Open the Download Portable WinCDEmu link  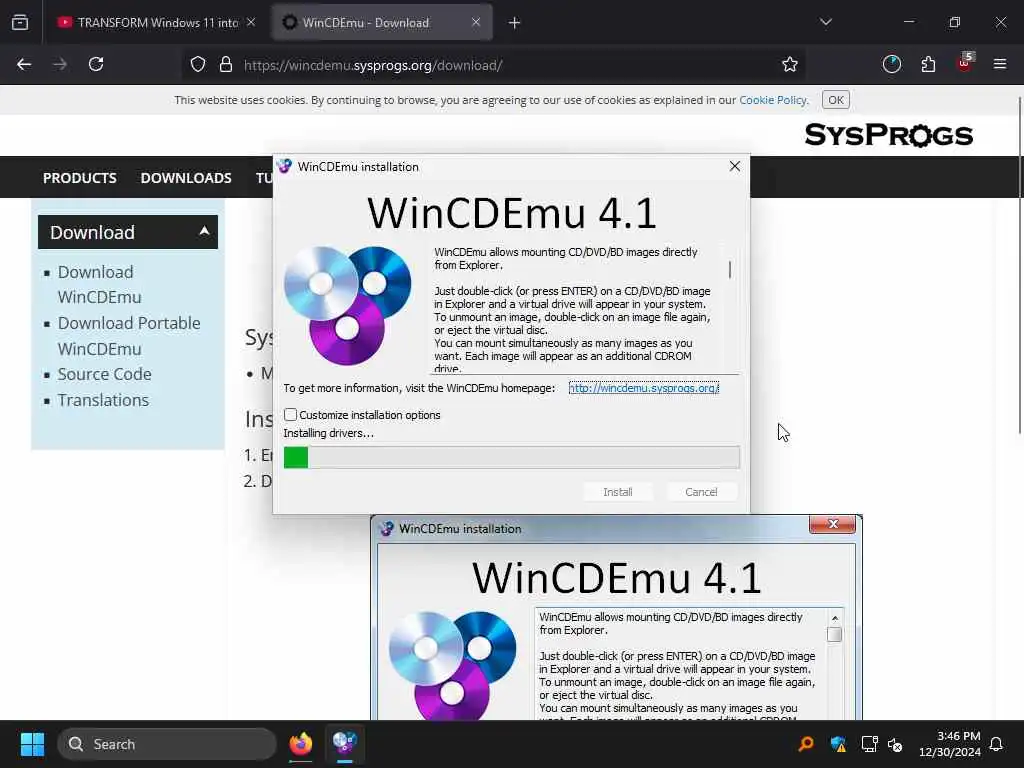(x=129, y=336)
